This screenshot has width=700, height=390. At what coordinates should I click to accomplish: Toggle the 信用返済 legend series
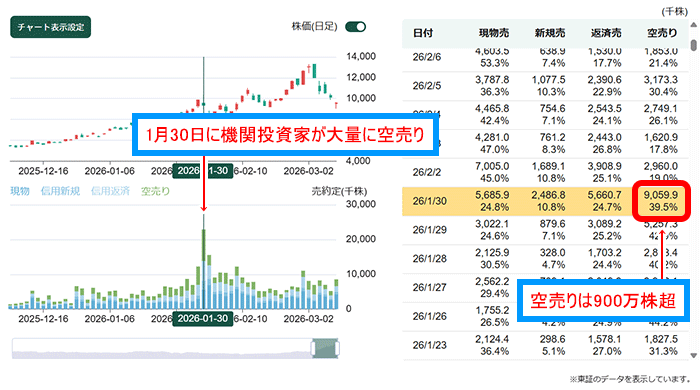tap(110, 191)
